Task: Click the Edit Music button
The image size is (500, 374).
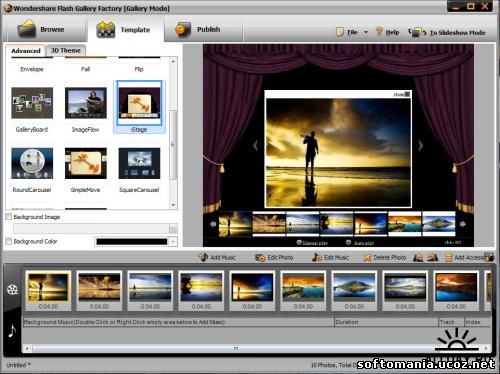Action: [331, 257]
